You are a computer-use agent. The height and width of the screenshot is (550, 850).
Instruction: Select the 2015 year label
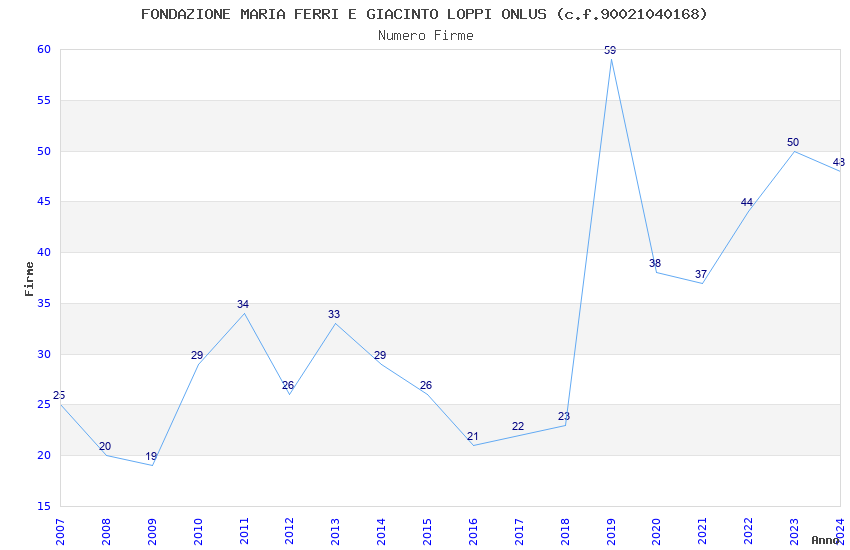click(427, 532)
